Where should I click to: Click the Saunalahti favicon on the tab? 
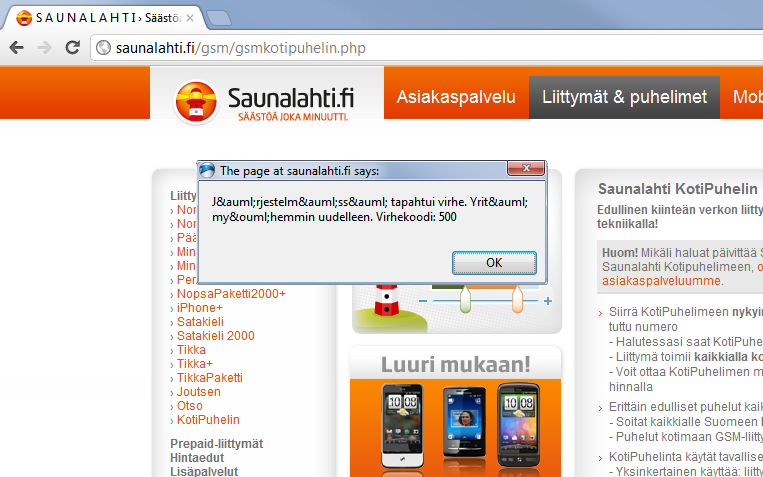coord(24,18)
